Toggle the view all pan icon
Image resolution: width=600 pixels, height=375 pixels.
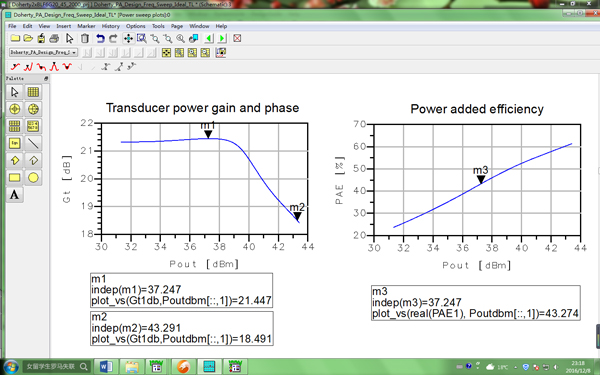pyautogui.click(x=128, y=38)
